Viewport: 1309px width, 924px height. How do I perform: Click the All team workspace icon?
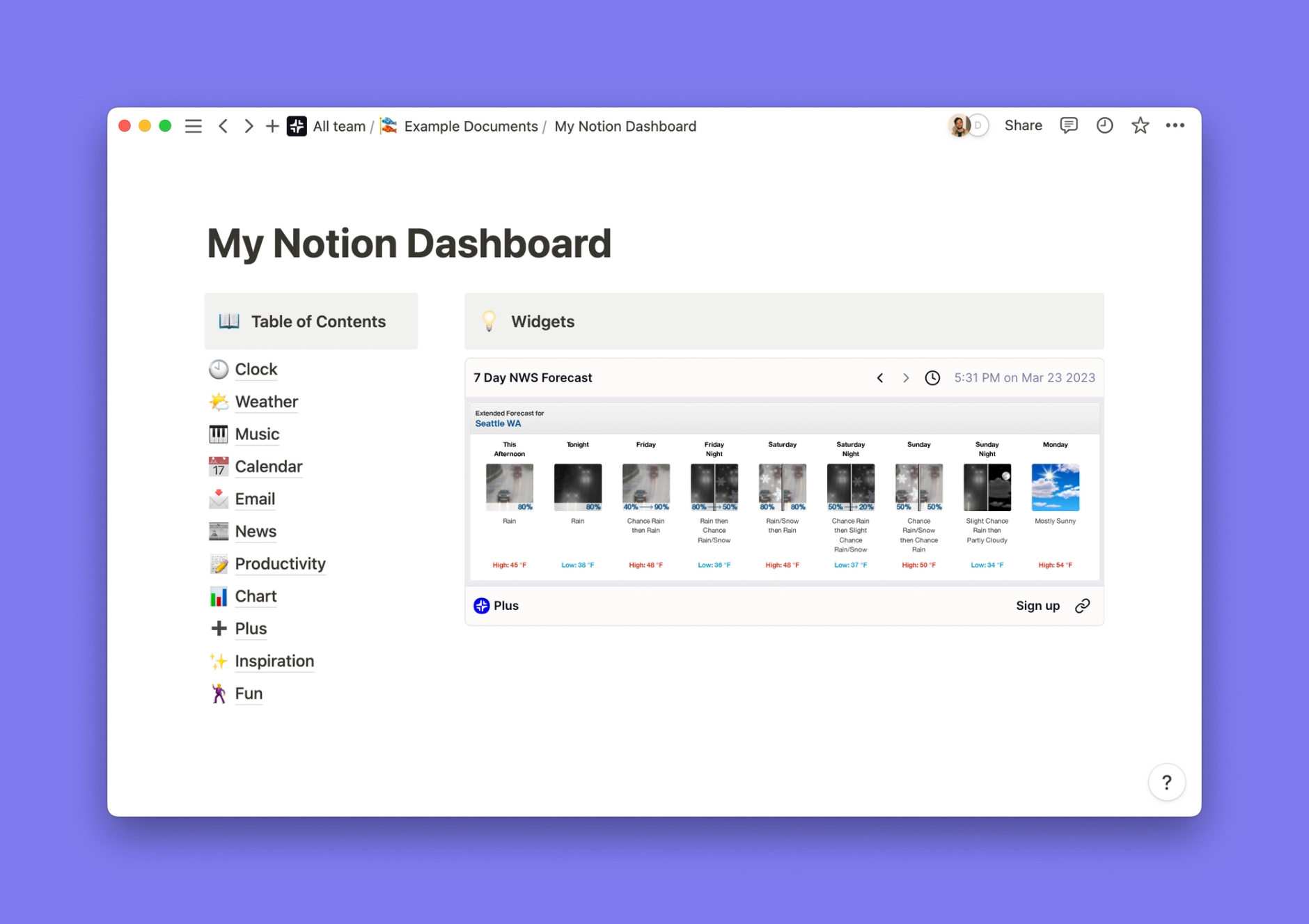297,126
